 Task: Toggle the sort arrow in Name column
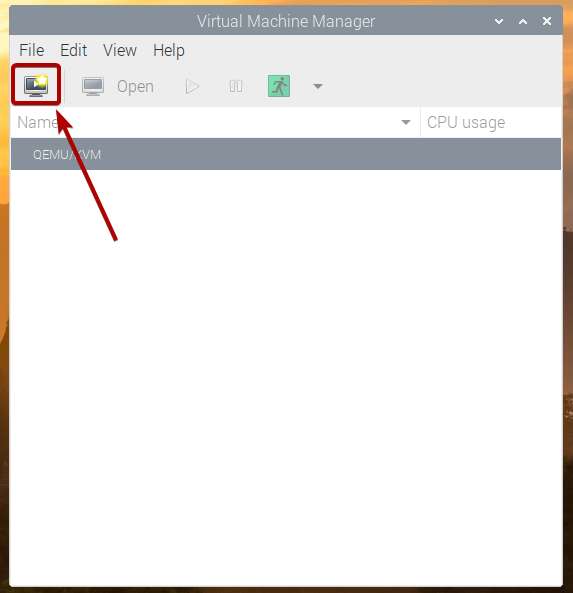(x=406, y=123)
